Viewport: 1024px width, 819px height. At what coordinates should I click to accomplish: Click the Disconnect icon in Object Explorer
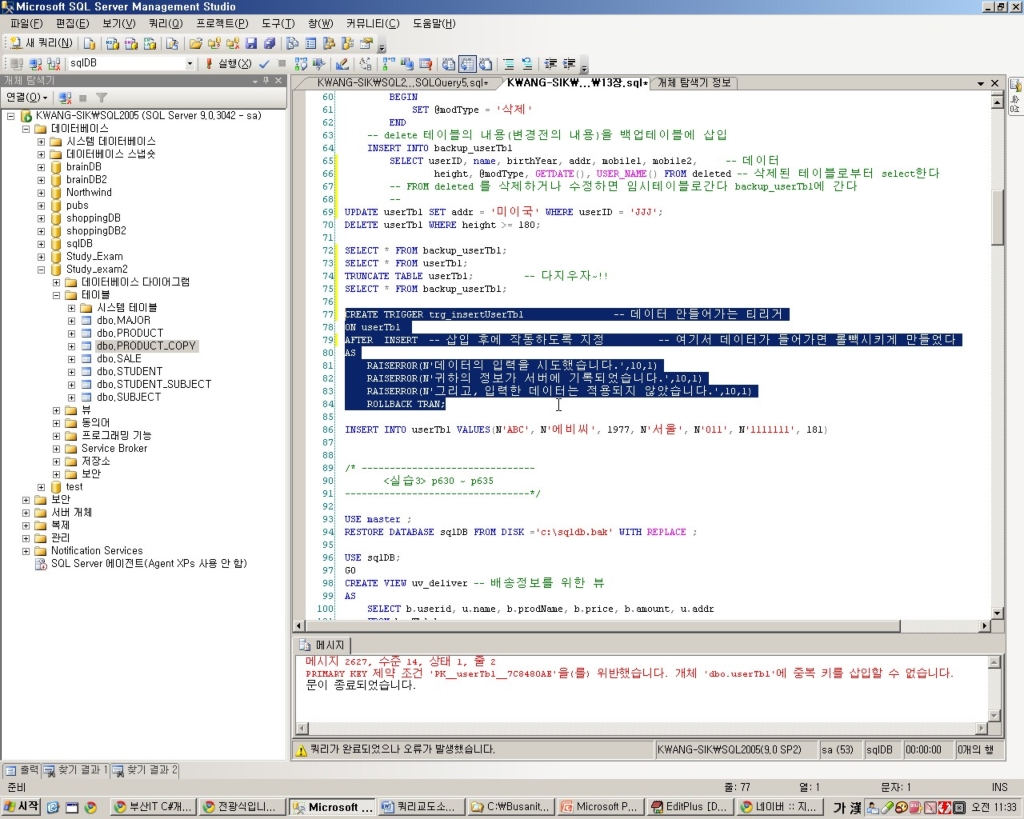tap(65, 97)
